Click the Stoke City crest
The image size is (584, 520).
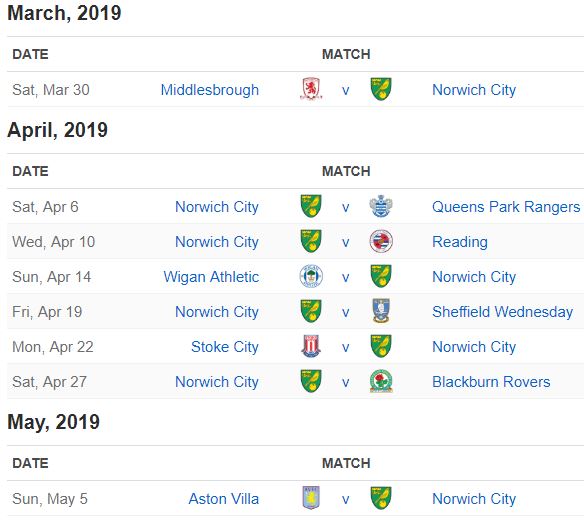pos(311,346)
